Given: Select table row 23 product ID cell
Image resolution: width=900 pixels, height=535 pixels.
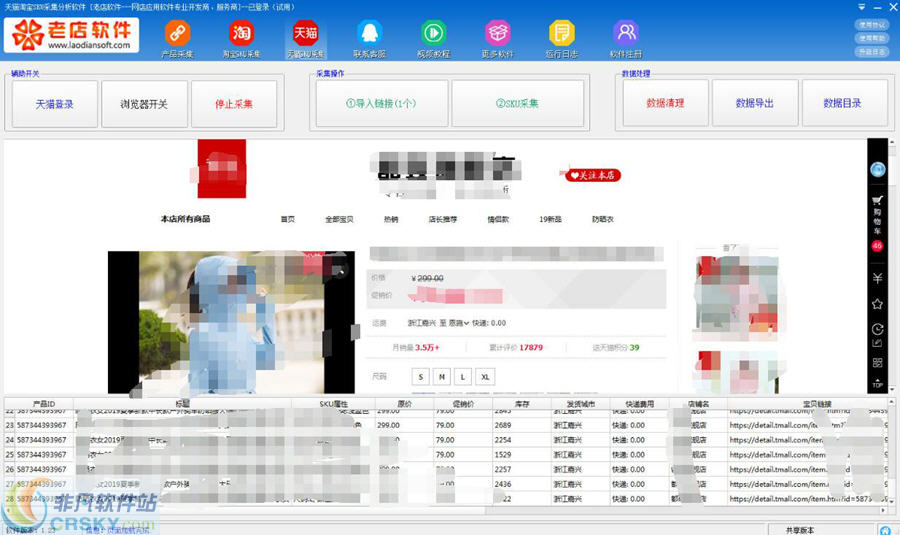Looking at the screenshot, I should 41,425.
